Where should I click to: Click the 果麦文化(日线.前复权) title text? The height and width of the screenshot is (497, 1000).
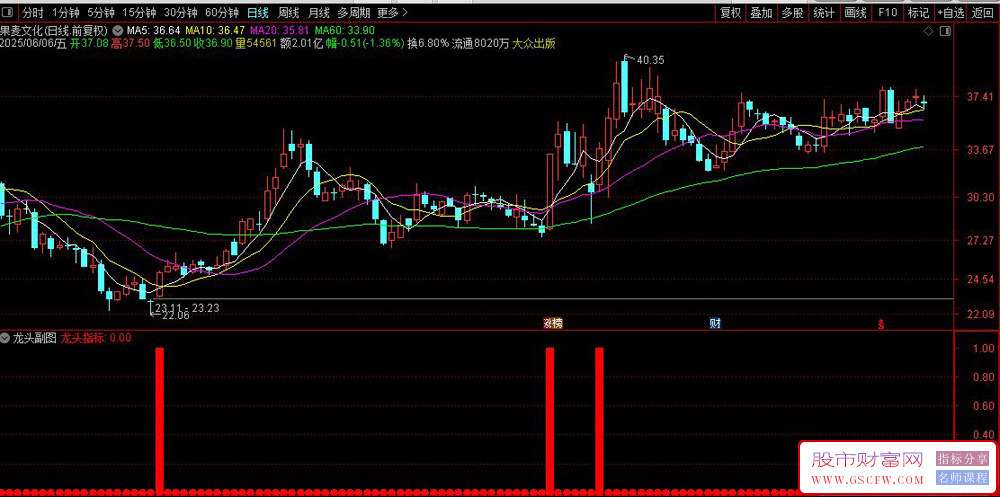[55, 30]
